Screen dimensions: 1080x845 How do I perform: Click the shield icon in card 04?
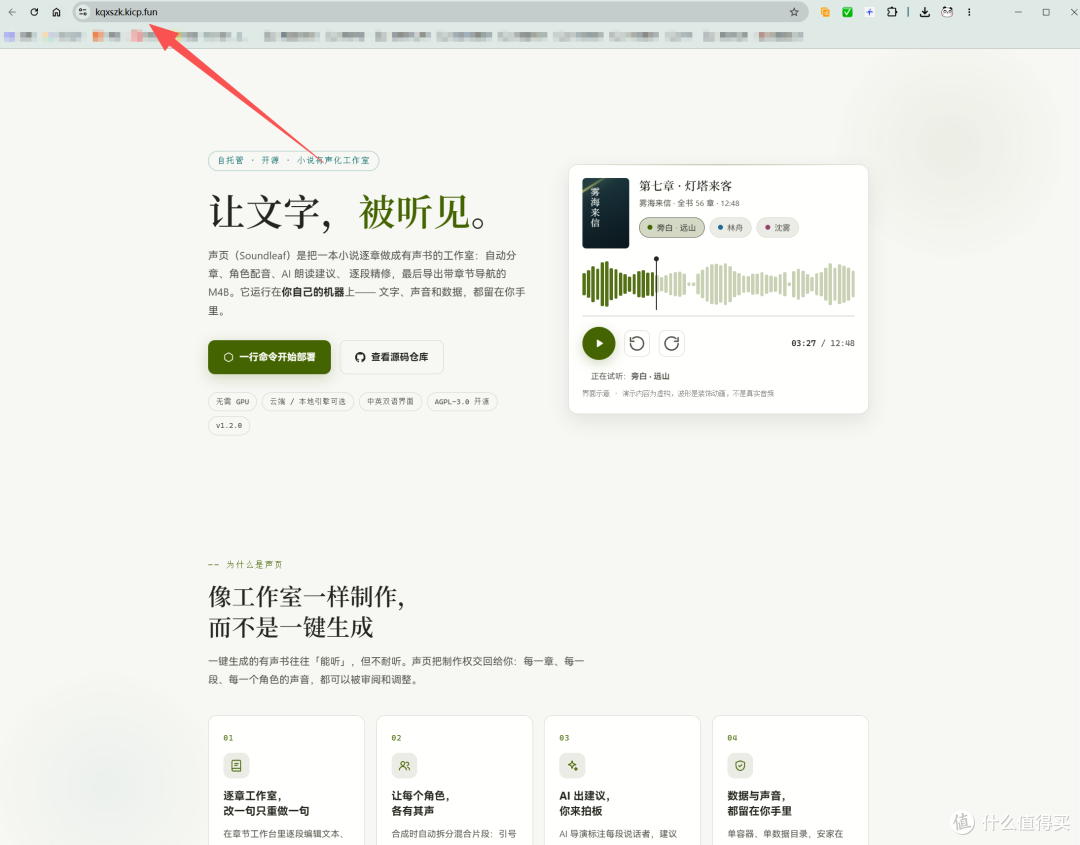pyautogui.click(x=740, y=765)
